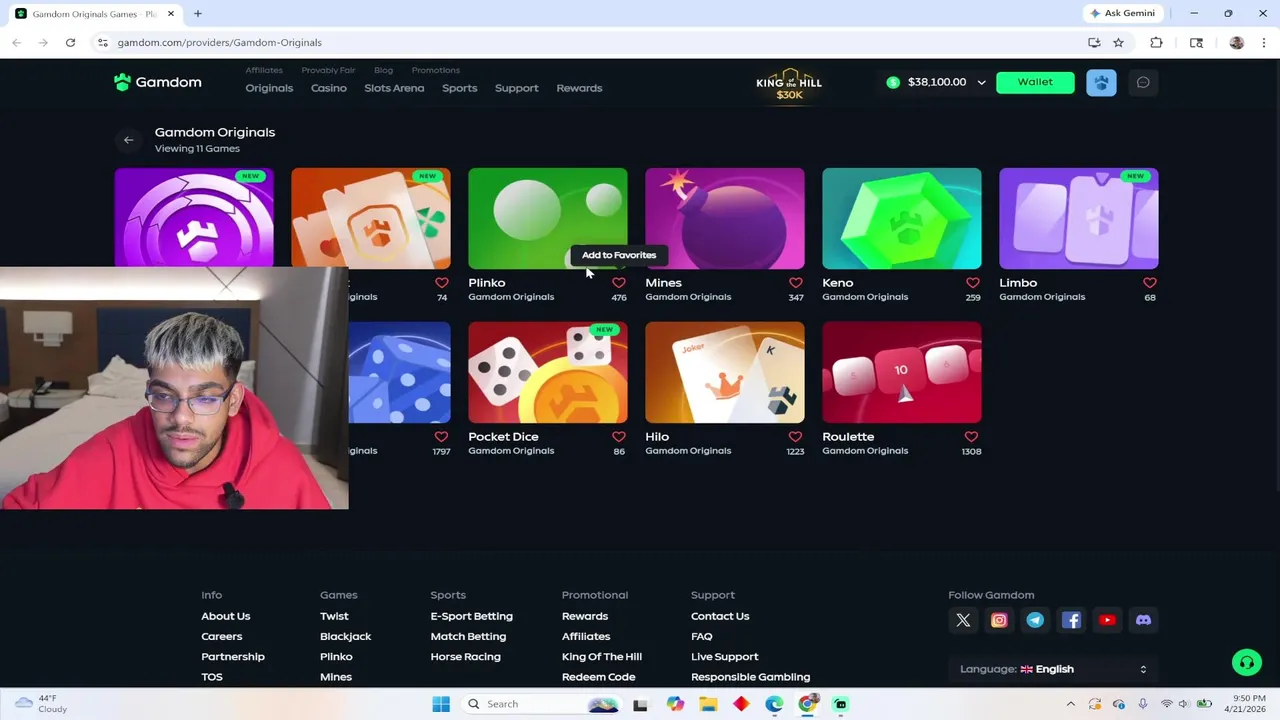
Task: Open the weather widget showing 44°F
Action: [x=40, y=704]
